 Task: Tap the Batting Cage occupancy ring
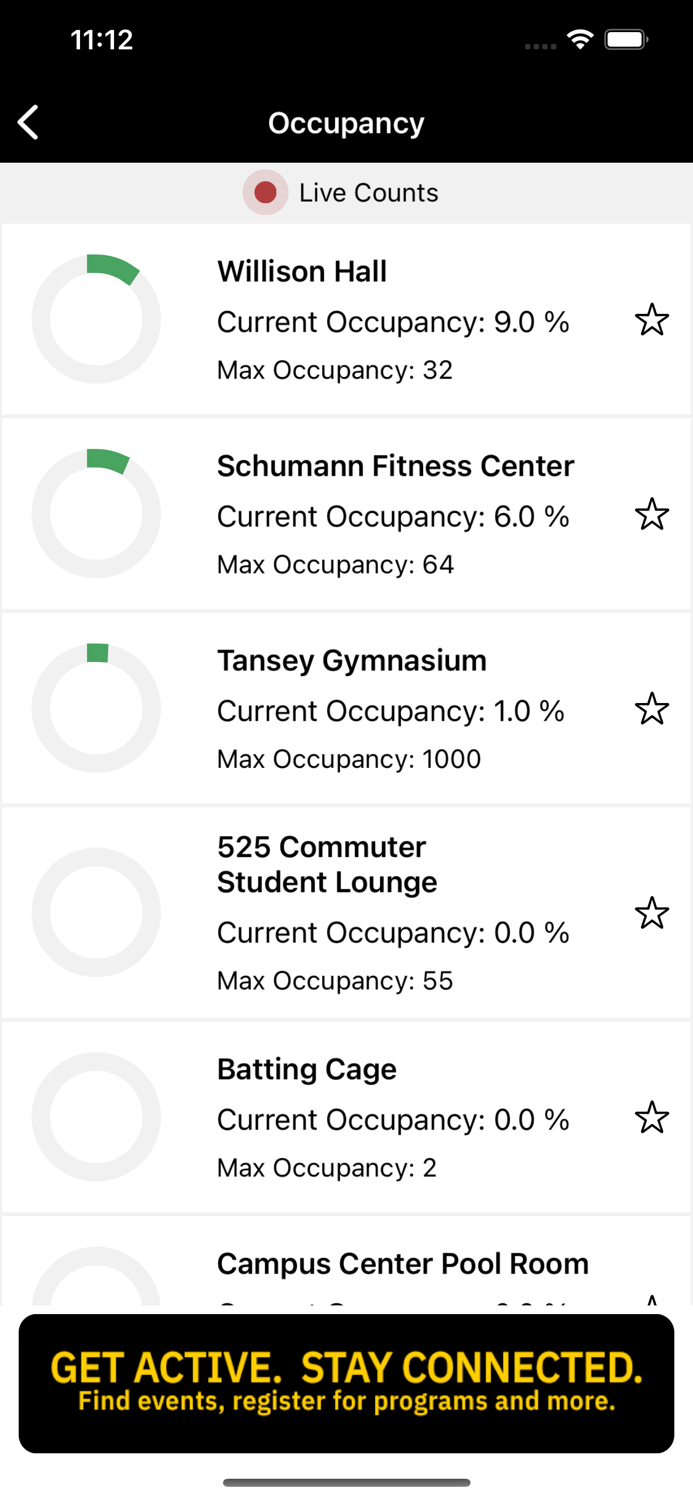tap(95, 1117)
